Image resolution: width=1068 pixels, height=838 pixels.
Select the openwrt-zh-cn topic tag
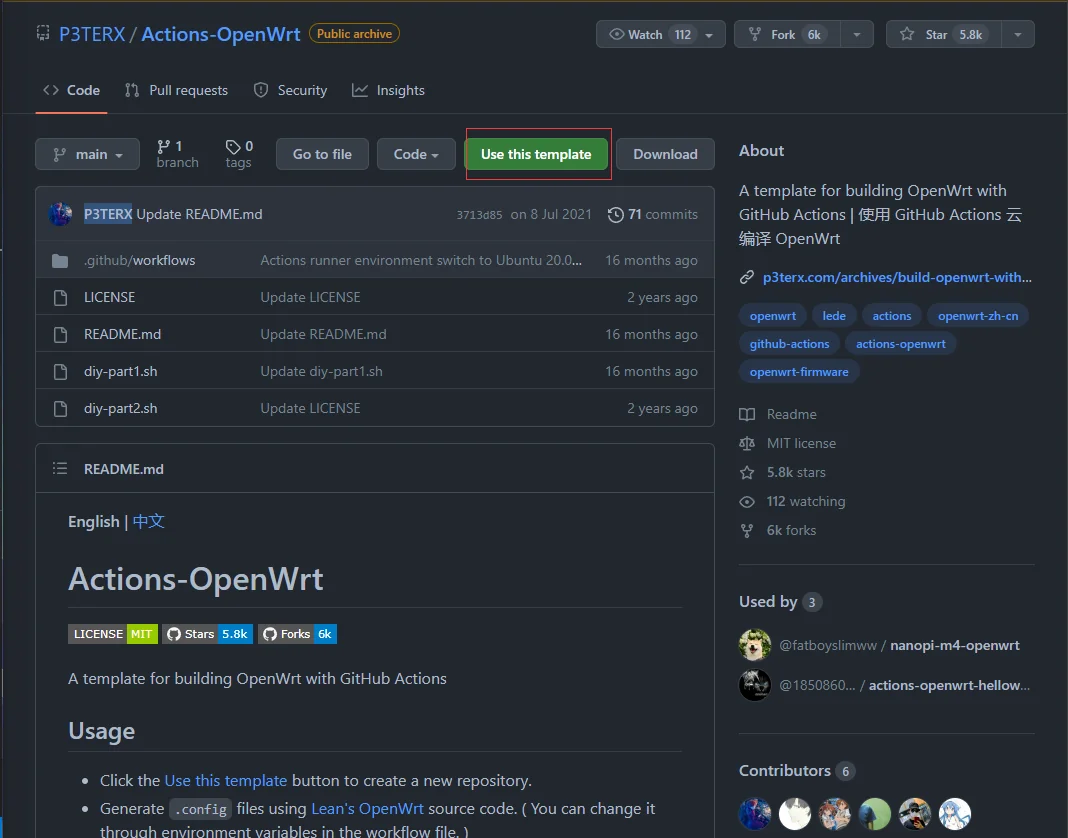(978, 315)
